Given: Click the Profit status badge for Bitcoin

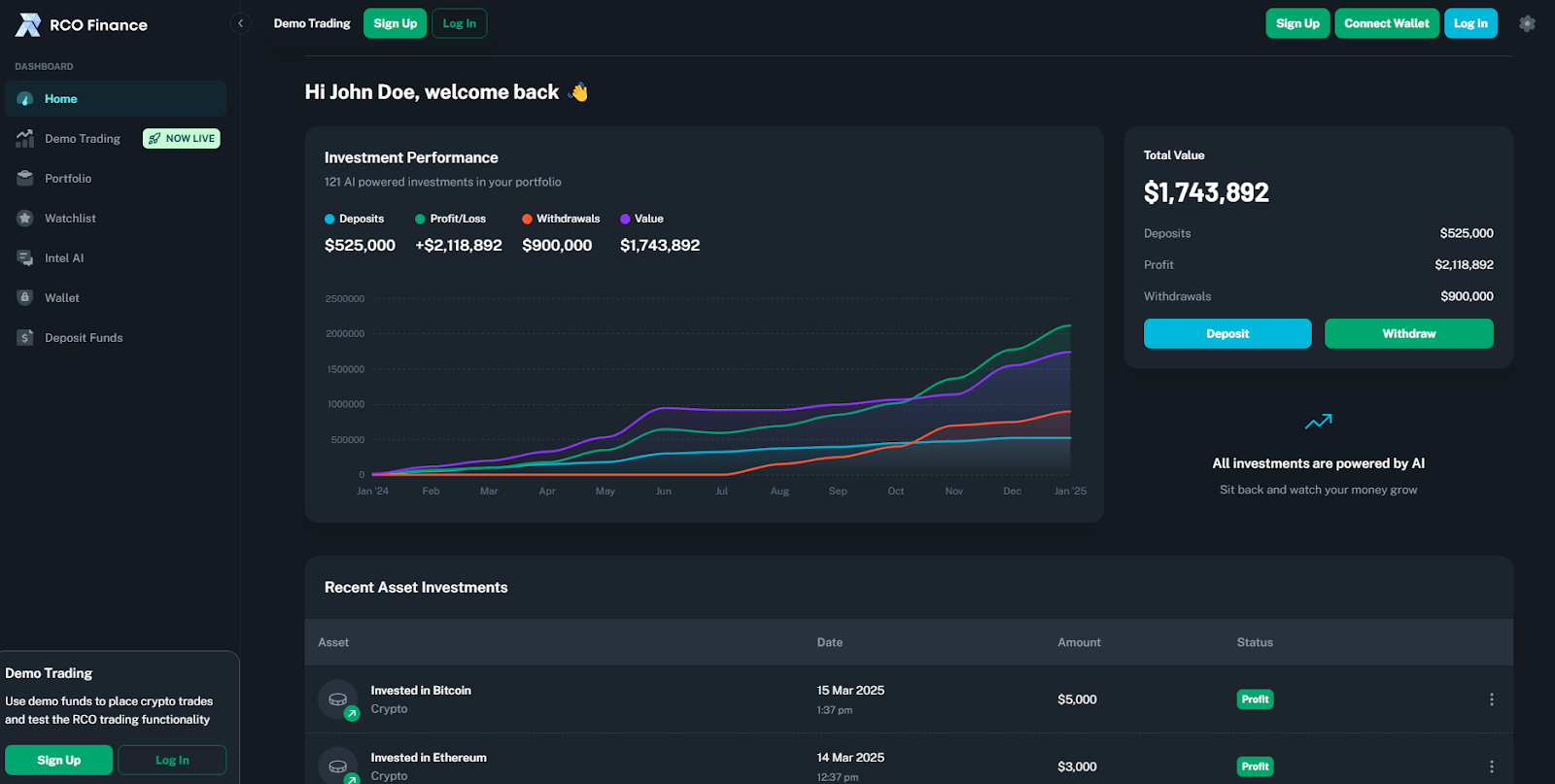Looking at the screenshot, I should point(1255,699).
